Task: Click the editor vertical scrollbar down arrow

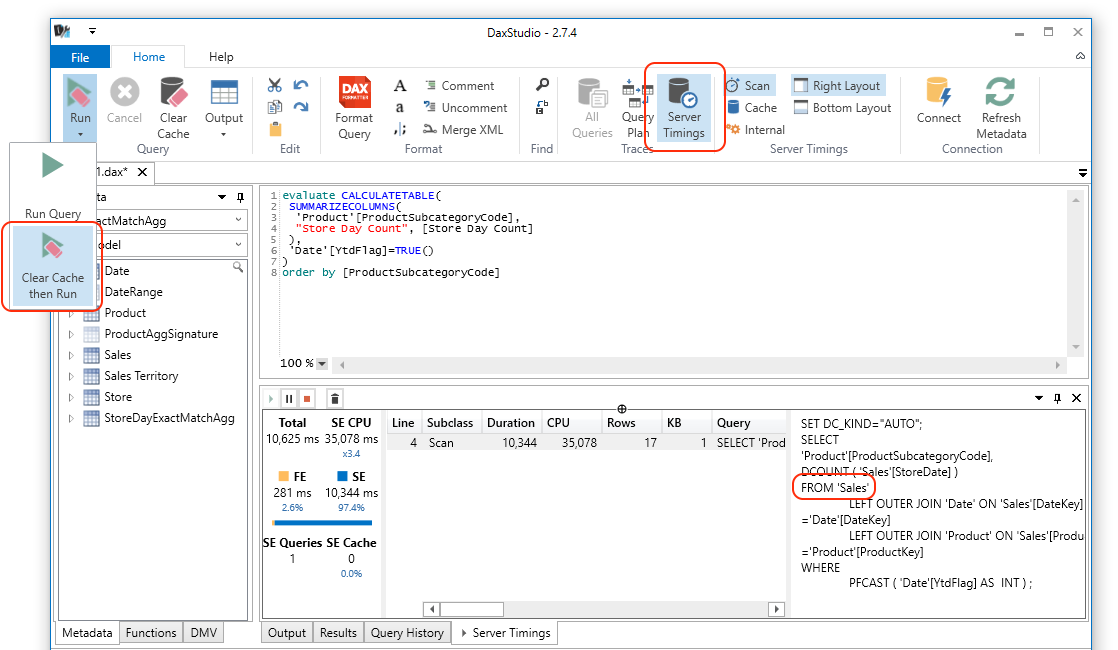Action: [x=1076, y=348]
